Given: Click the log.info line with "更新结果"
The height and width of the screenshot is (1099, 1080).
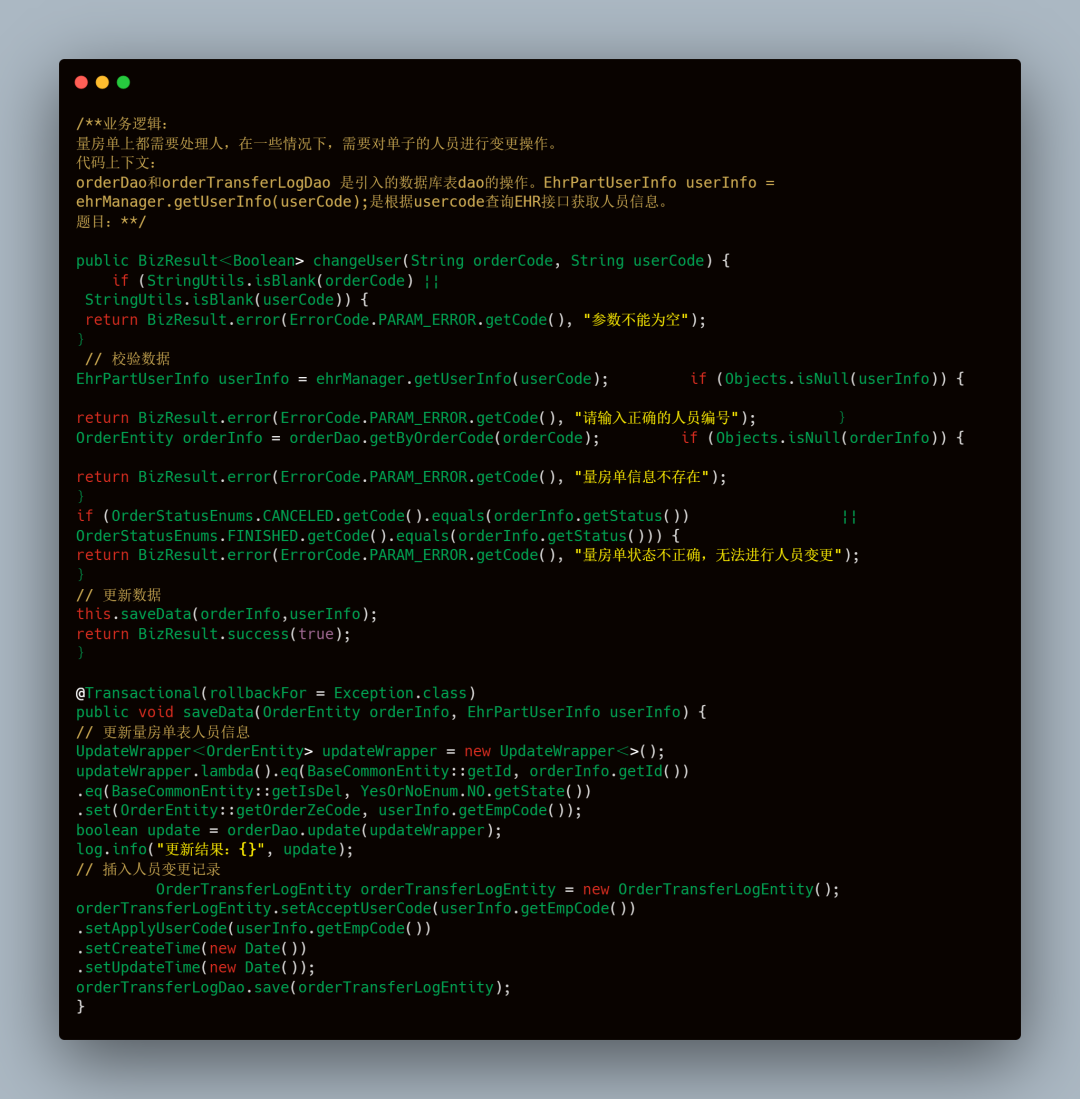Looking at the screenshot, I should (214, 849).
